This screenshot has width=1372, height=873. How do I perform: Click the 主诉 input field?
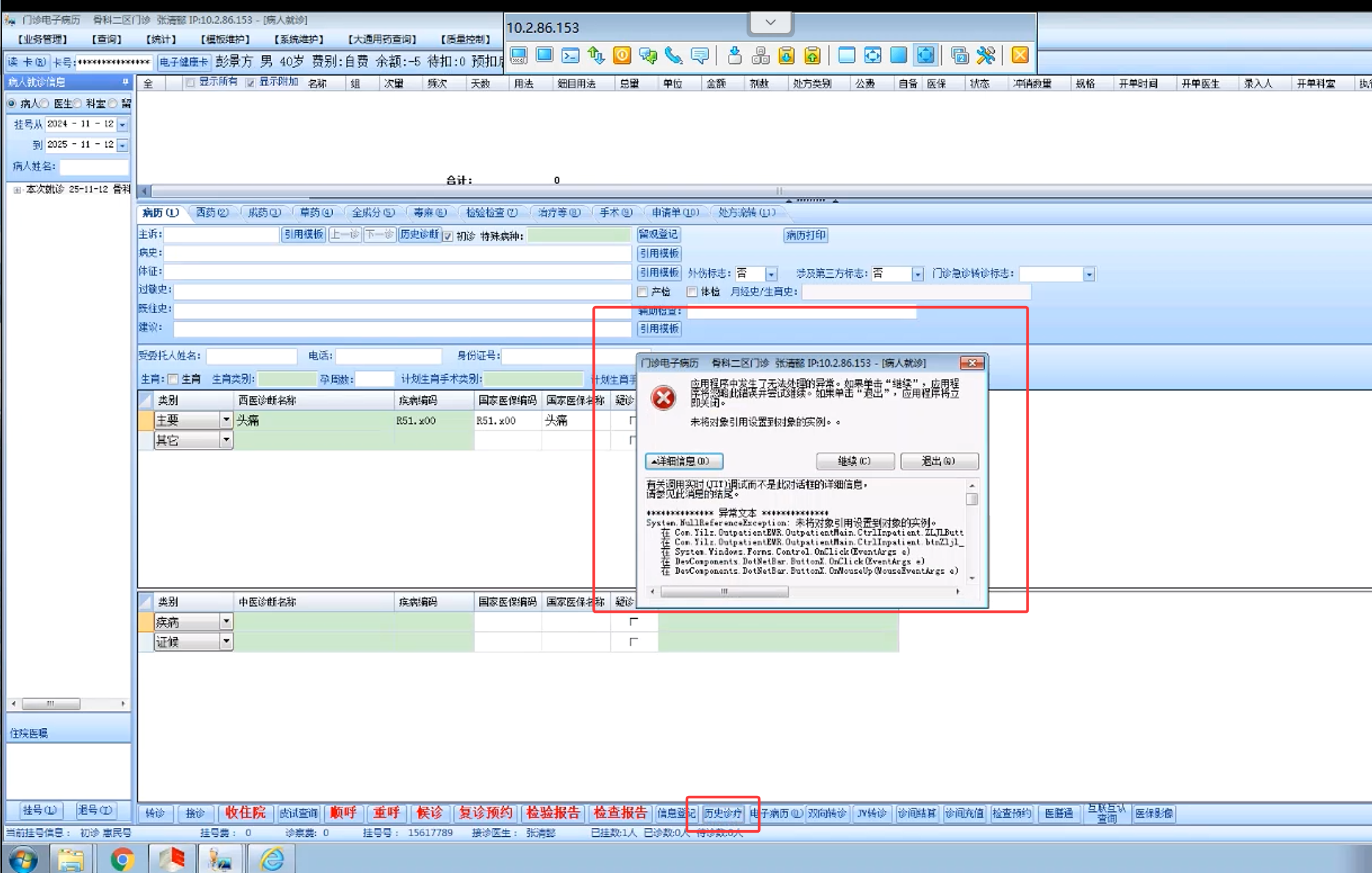(x=221, y=235)
